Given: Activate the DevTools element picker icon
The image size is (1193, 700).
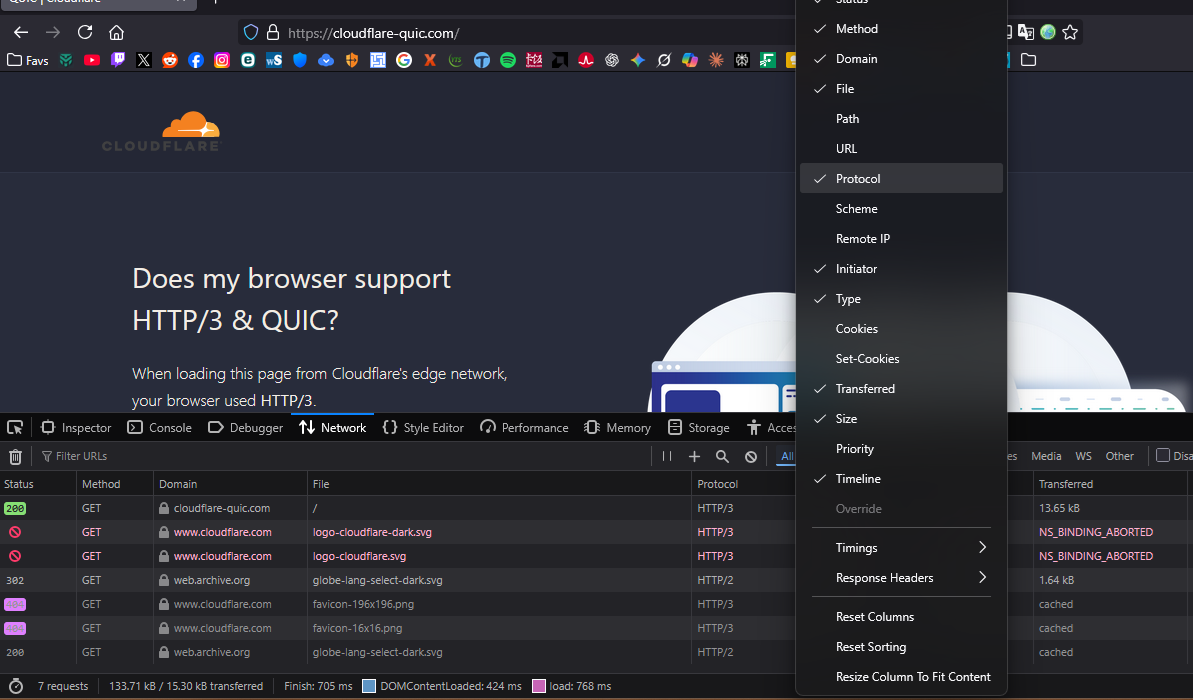Looking at the screenshot, I should [15, 428].
